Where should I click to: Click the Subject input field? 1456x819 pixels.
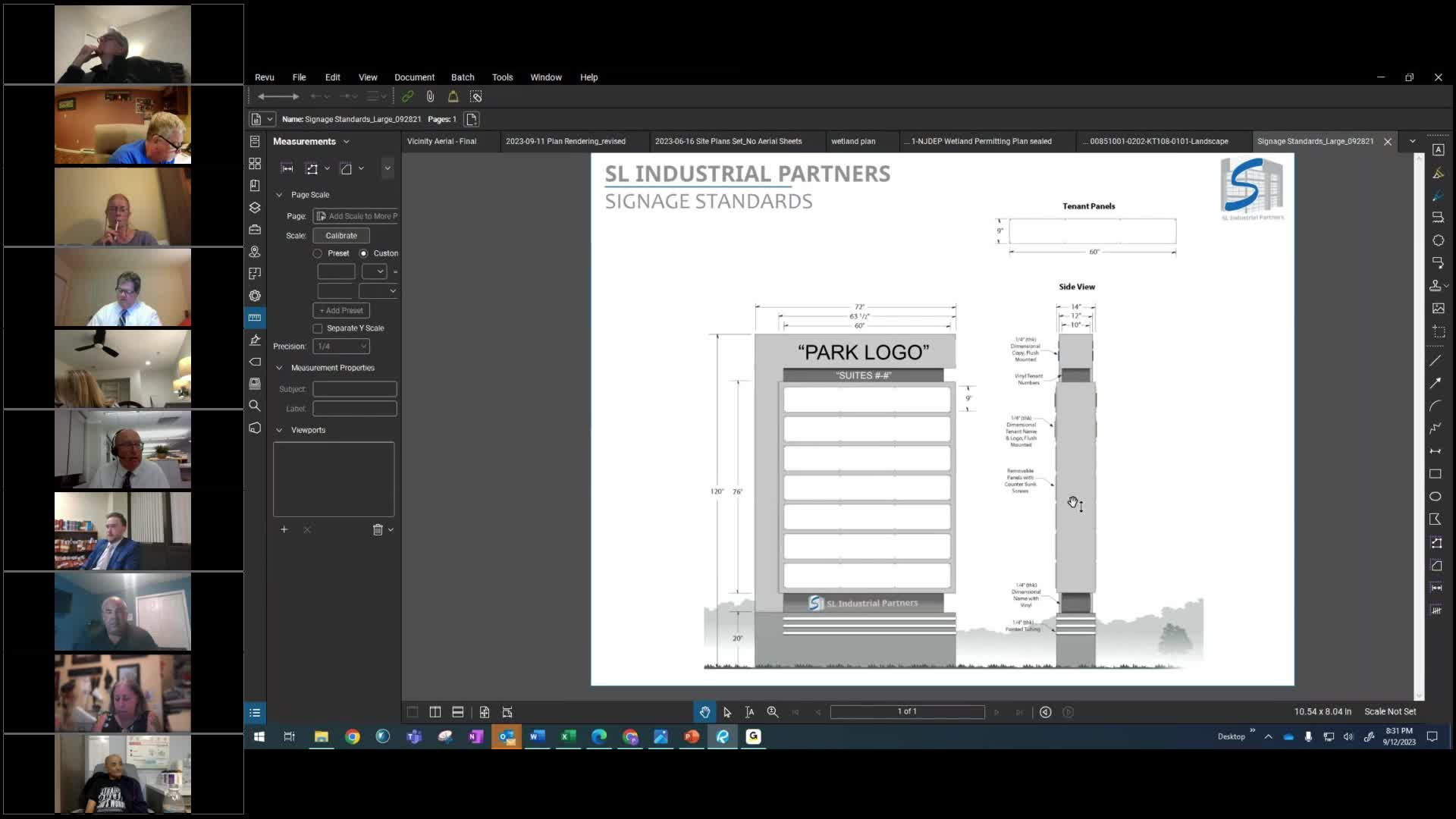(x=354, y=389)
